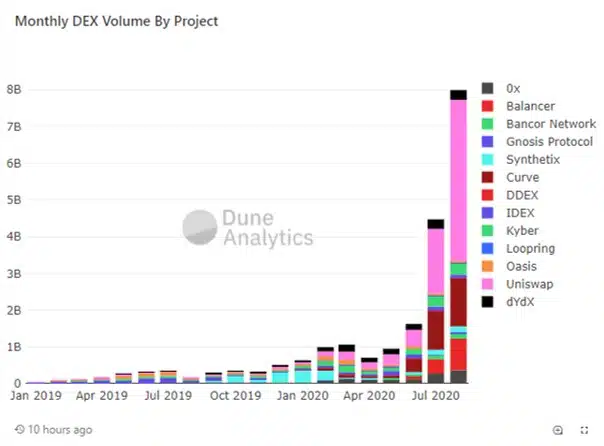Open the fullscreen expand icon
This screenshot has width=604, height=446.
584,430
